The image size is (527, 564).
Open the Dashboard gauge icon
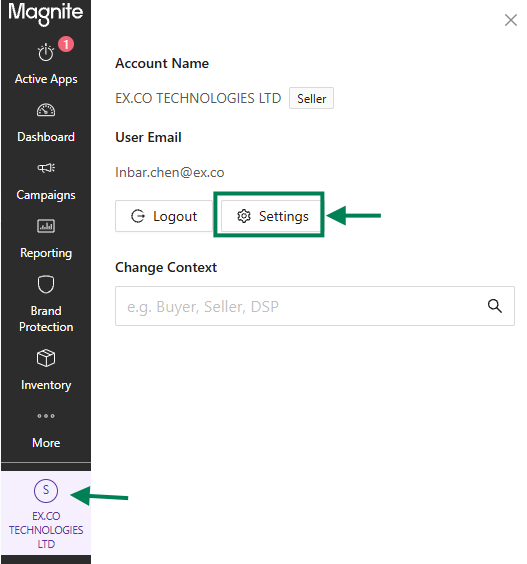(x=46, y=110)
